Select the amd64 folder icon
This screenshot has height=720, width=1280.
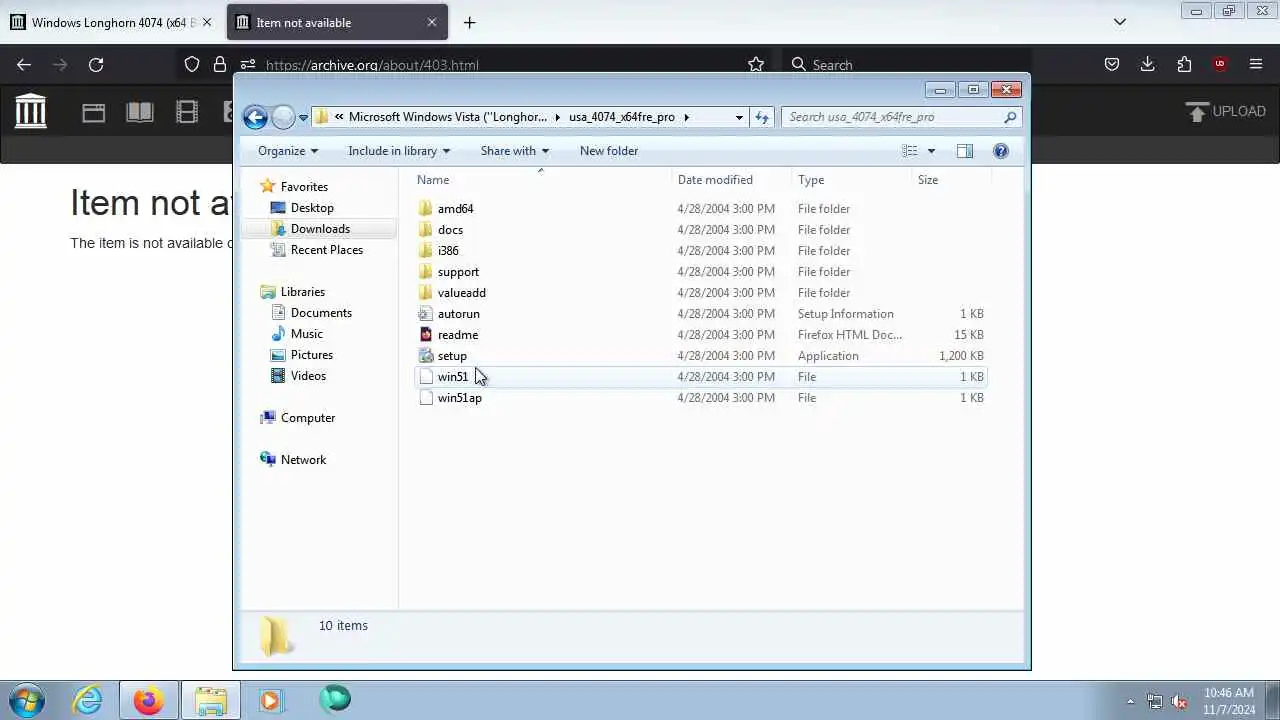point(426,209)
